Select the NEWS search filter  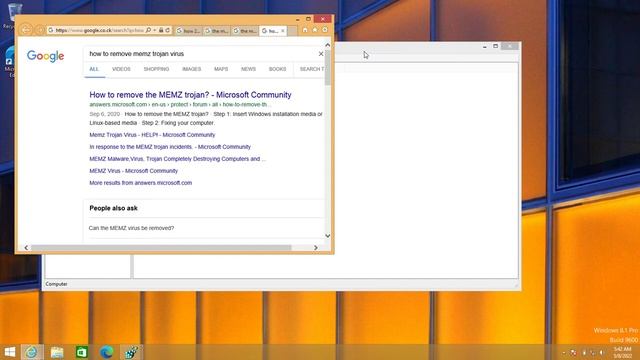click(248, 69)
